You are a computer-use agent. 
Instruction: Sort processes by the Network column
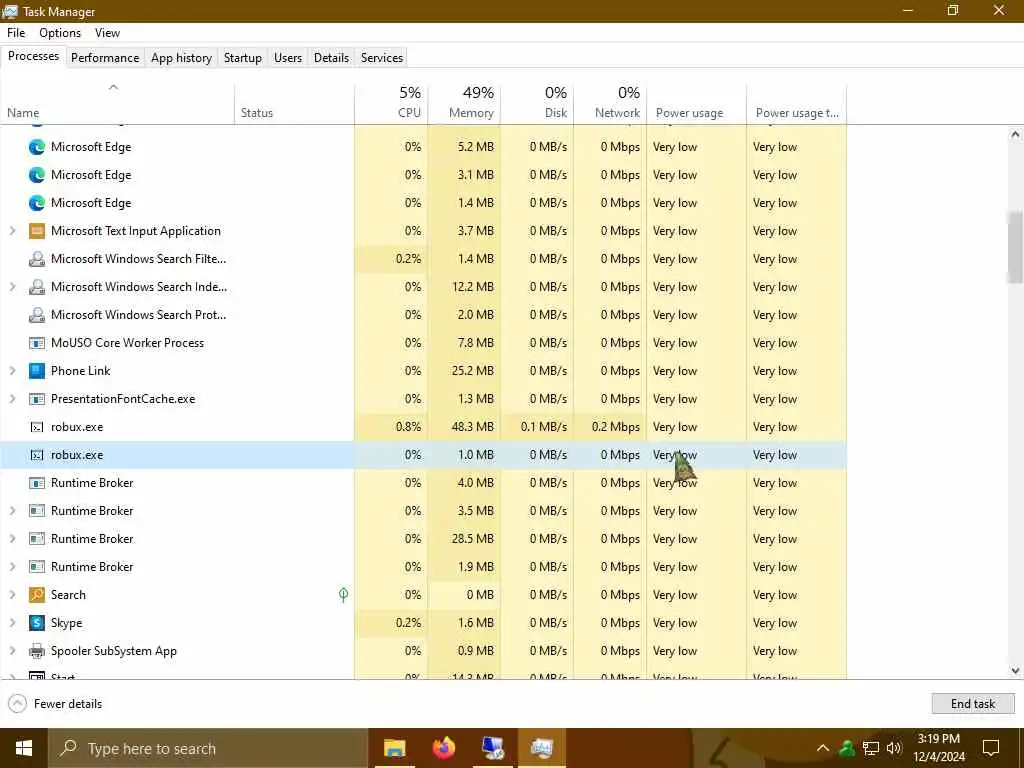[x=610, y=103]
